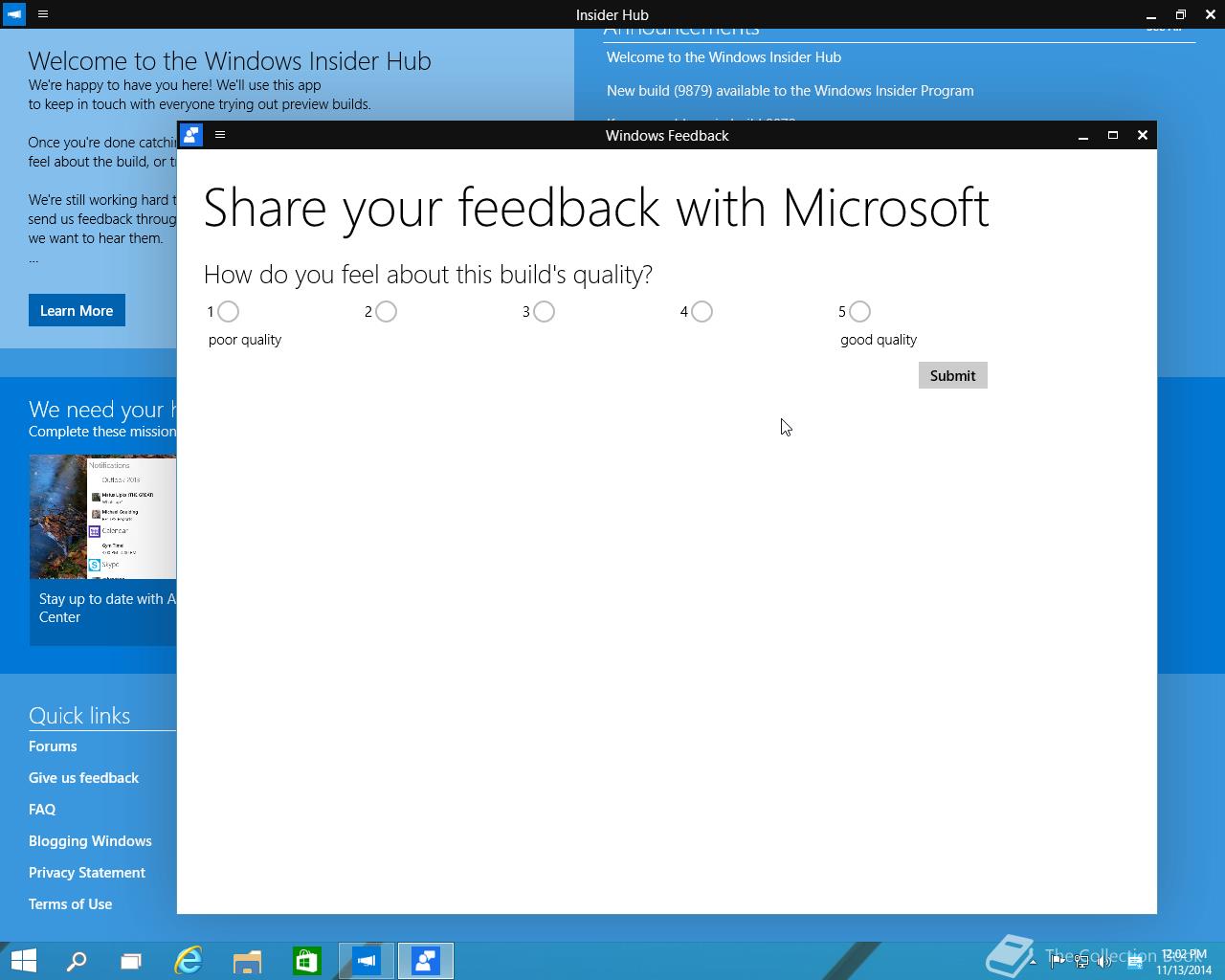Click Learn More in Insider Hub
The height and width of the screenshot is (980, 1225).
coord(77,310)
